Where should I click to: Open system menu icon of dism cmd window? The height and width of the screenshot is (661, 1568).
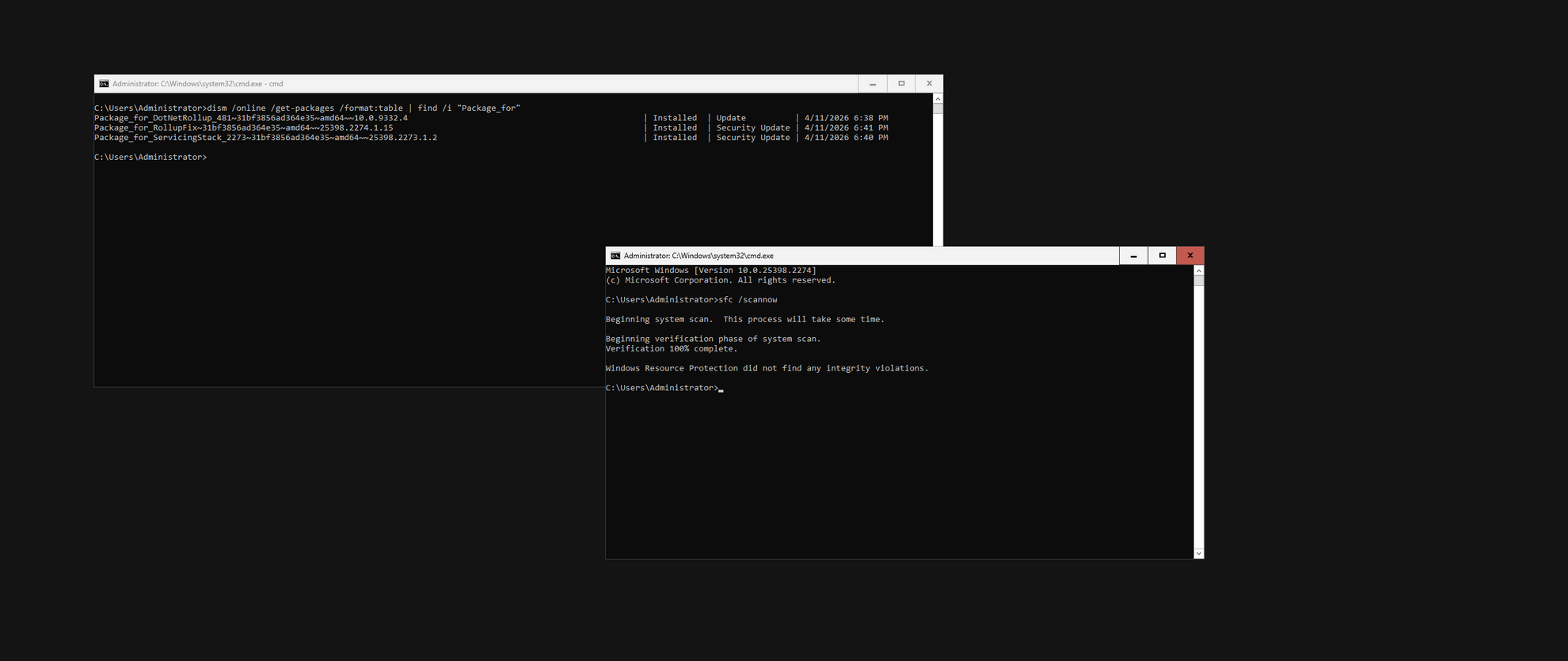tap(104, 84)
